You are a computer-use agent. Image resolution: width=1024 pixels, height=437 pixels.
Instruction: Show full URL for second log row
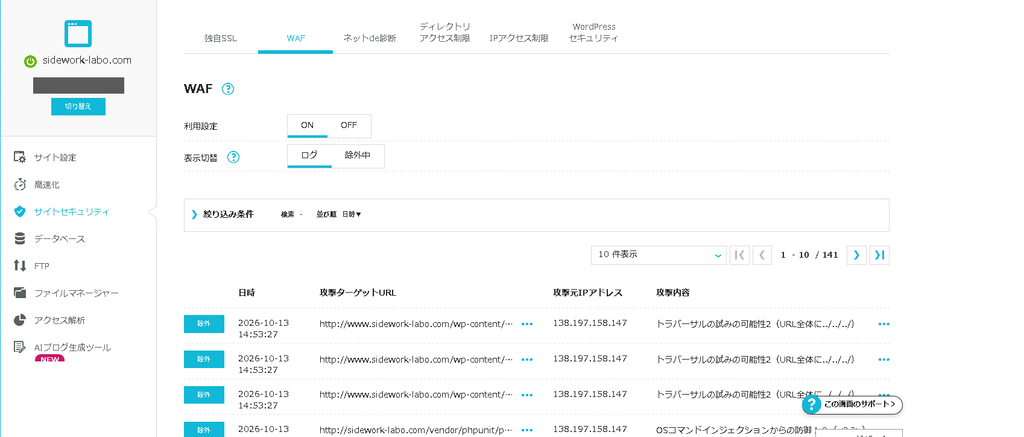527,359
